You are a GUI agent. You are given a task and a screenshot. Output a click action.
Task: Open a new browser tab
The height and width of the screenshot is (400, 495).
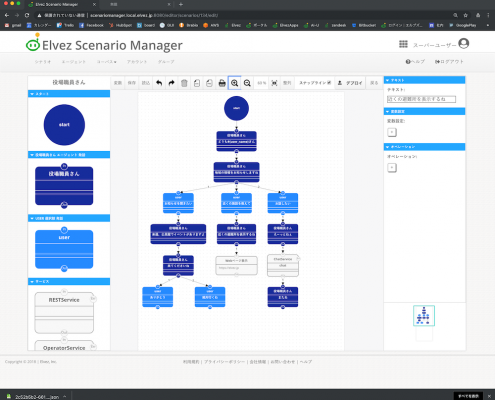[181, 4]
